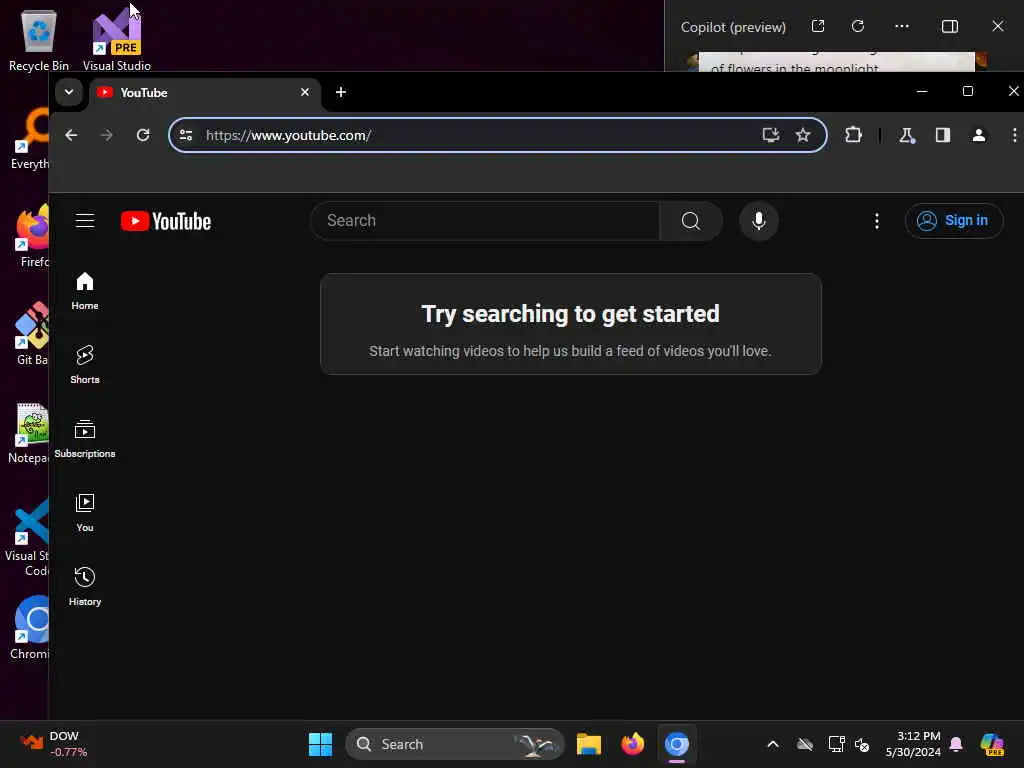Toggle the browser side panel

click(942, 135)
